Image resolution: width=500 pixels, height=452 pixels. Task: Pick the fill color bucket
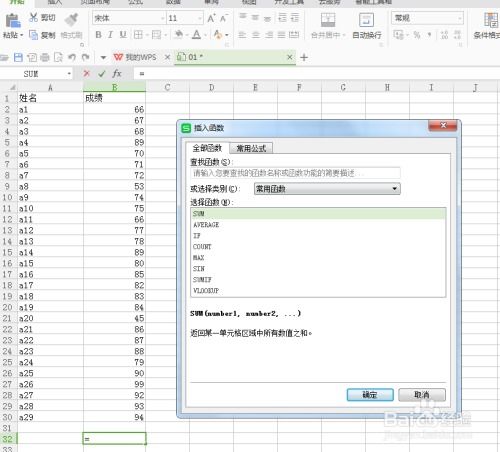pyautogui.click(x=179, y=35)
